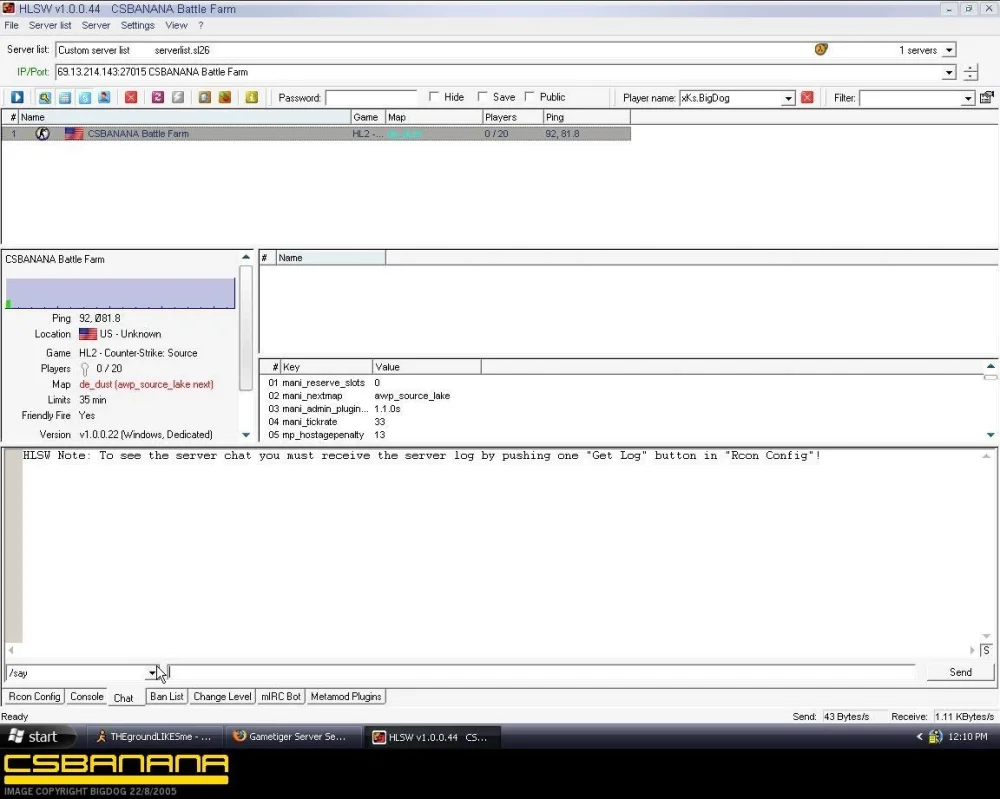Click down arrow of key/value list scrollbar
This screenshot has width=1000, height=799.
point(990,435)
